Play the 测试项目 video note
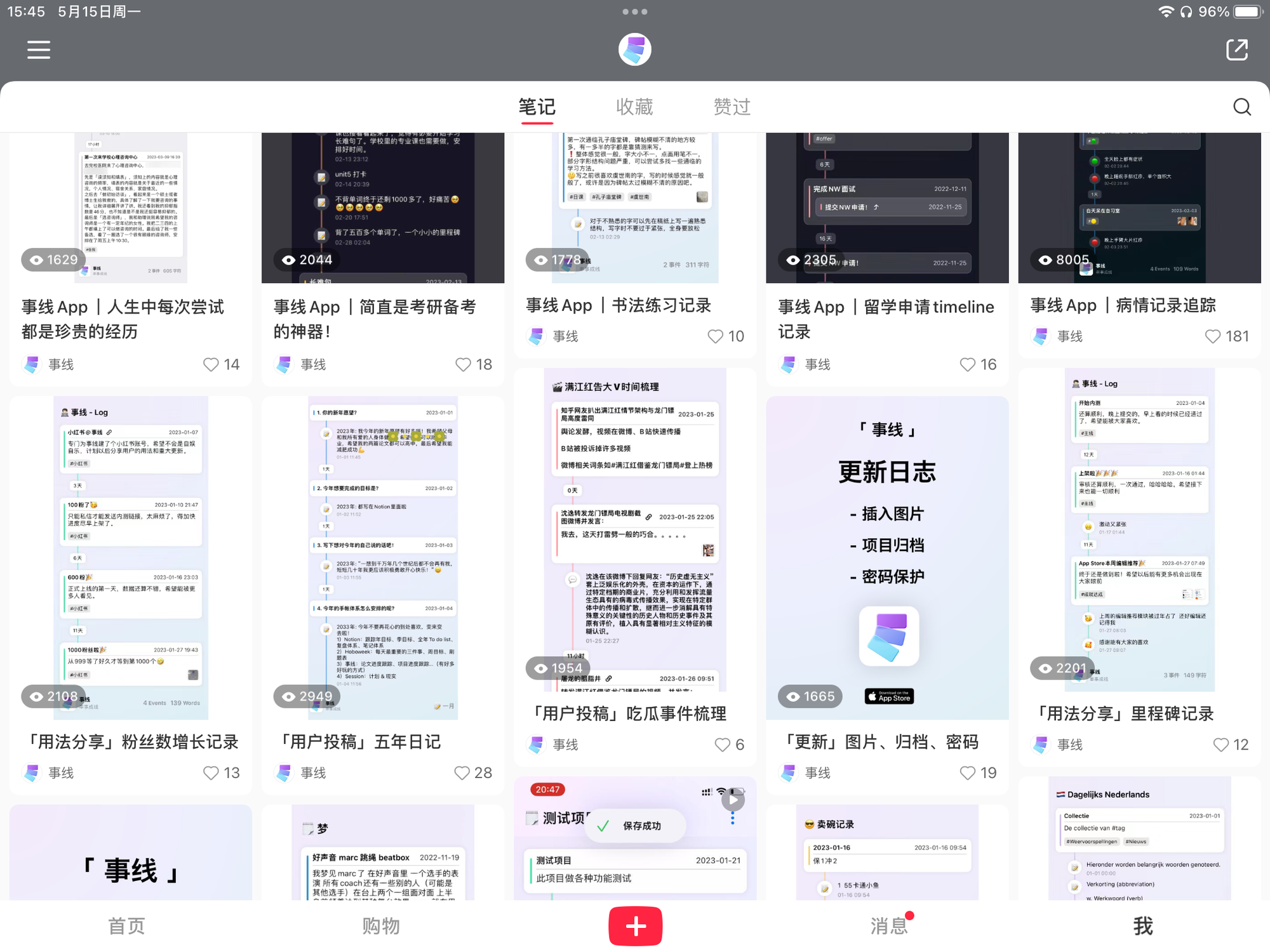This screenshot has width=1270, height=952. [x=733, y=799]
